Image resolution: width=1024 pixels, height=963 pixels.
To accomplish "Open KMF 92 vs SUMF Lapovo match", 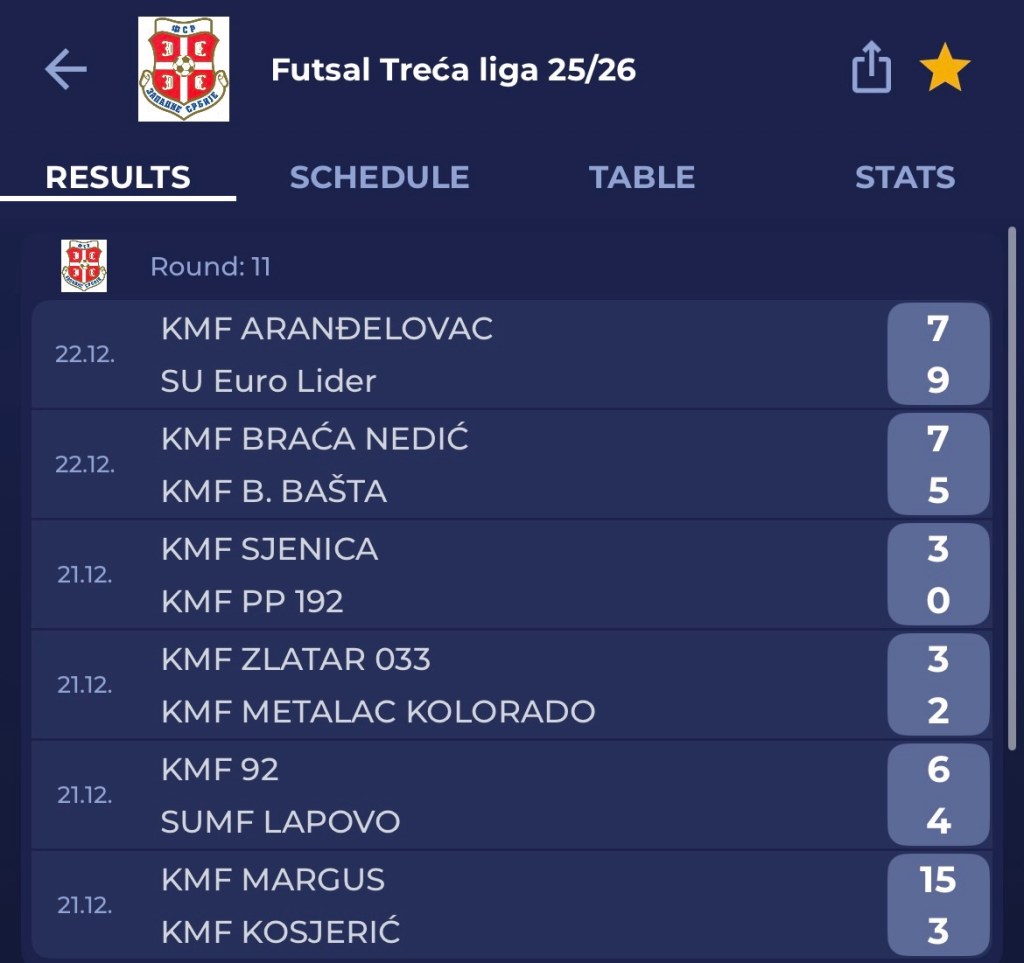I will [x=500, y=795].
